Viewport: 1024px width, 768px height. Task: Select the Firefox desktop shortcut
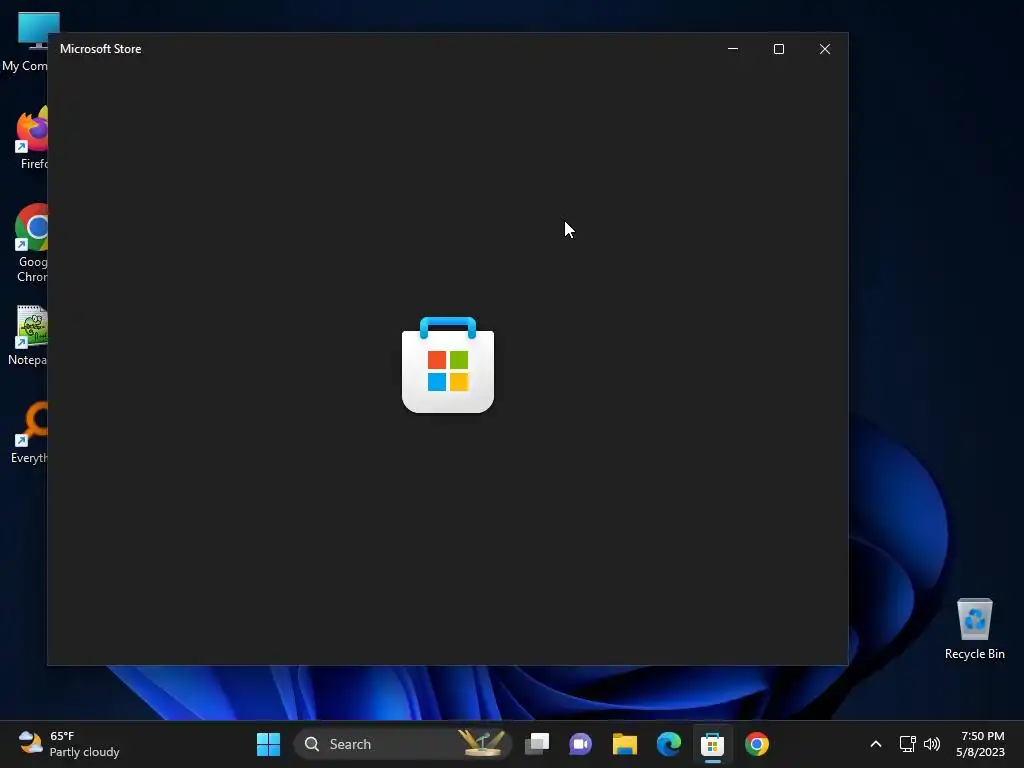pyautogui.click(x=31, y=138)
